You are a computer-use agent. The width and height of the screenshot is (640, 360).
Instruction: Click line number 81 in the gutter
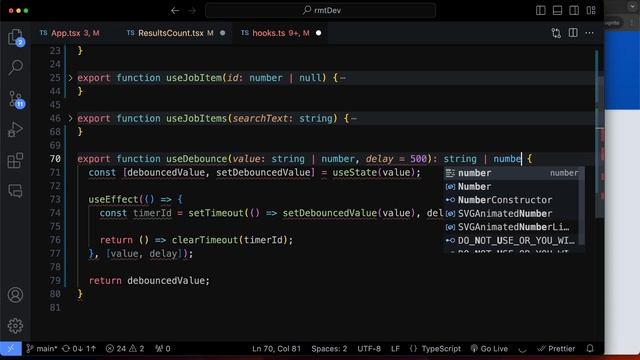point(55,307)
